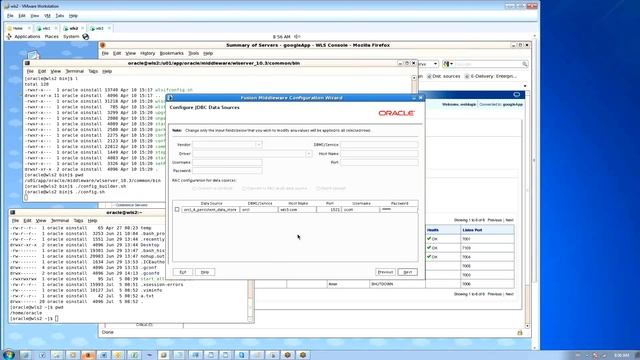Select the last RAC configuration radio option
Viewport: 640px width, 360px height.
coord(318,189)
